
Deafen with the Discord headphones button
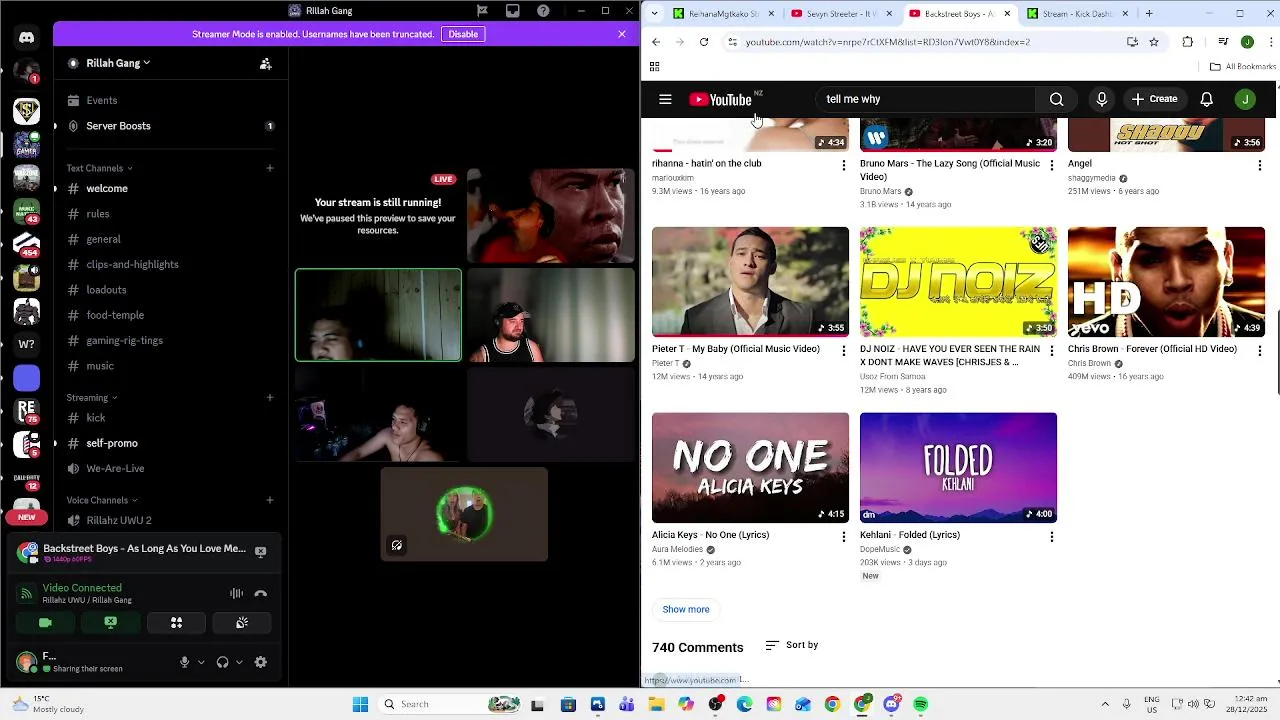point(222,662)
